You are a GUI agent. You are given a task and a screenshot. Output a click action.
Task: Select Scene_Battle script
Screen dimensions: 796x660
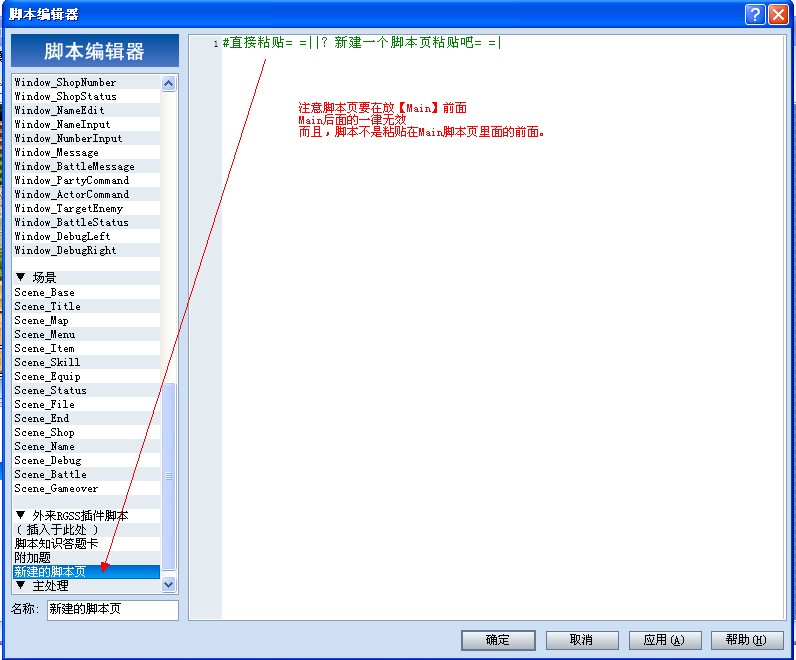coord(86,475)
